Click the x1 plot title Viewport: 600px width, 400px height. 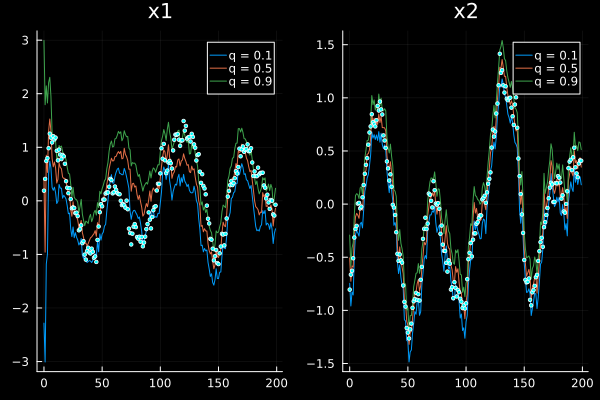[160, 11]
